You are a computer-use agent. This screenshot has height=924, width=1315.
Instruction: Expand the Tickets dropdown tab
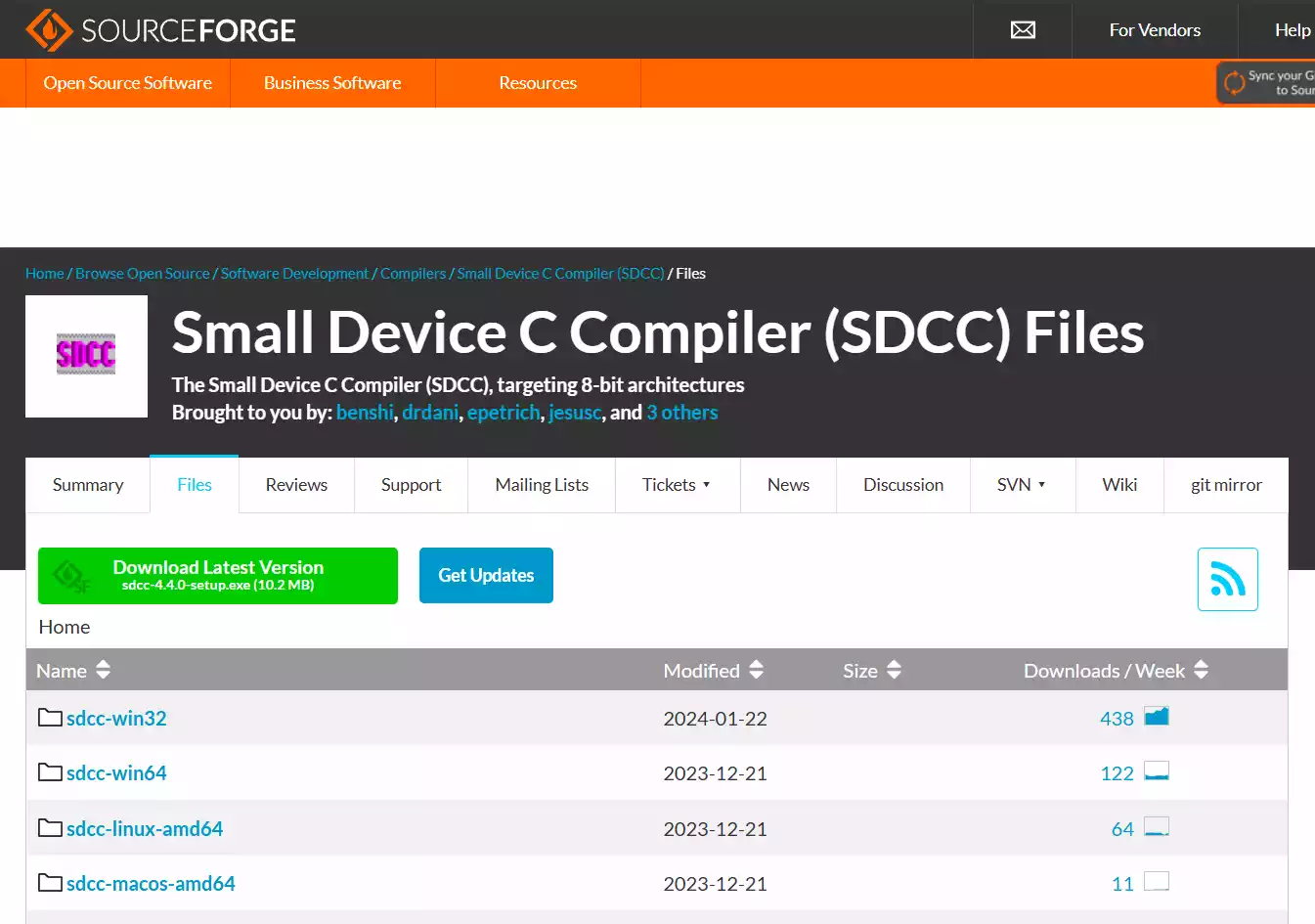(677, 485)
